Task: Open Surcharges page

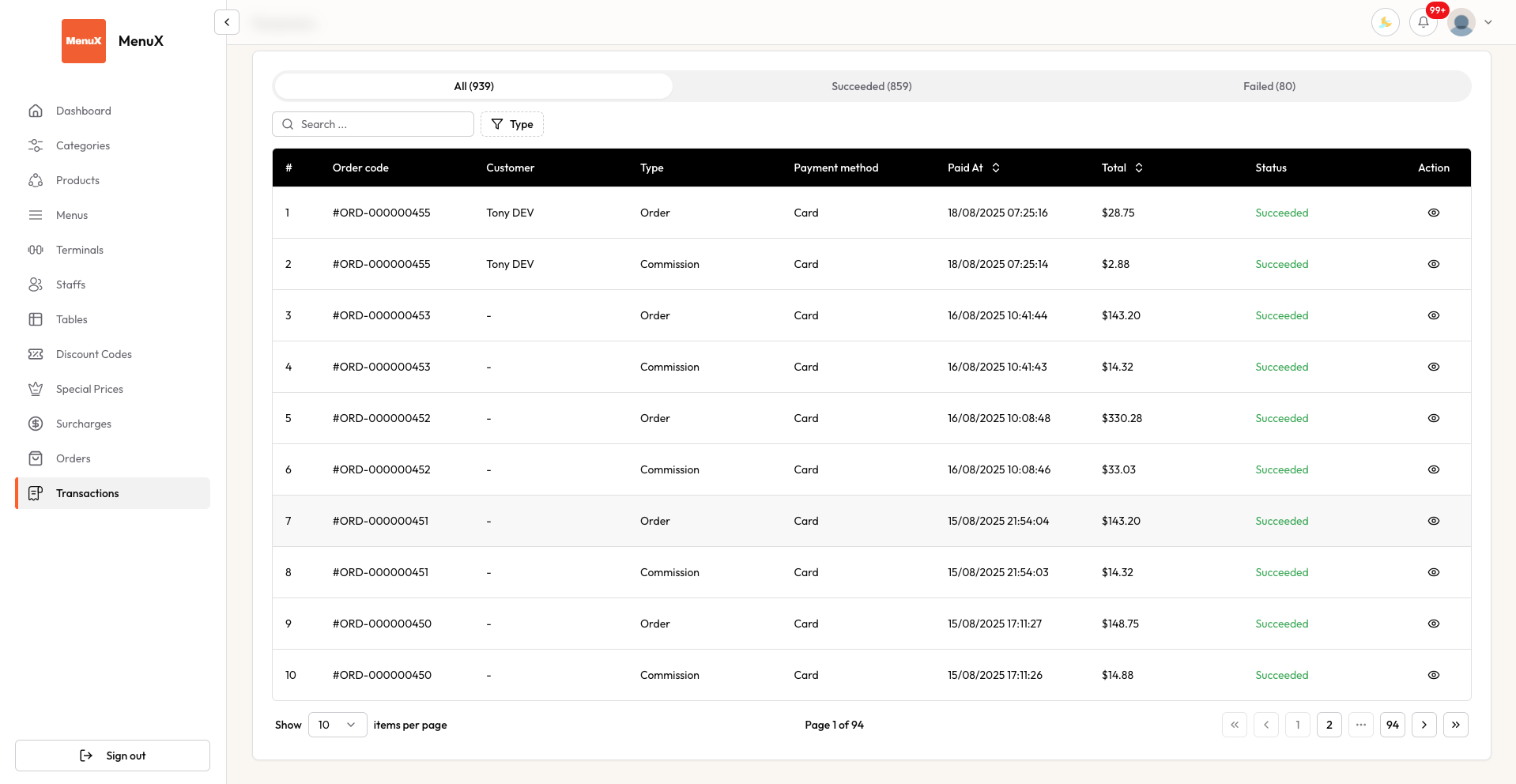Action: coord(112,424)
